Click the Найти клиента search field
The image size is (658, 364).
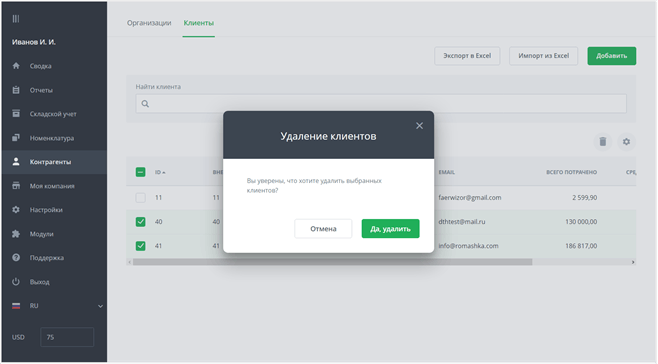(381, 104)
